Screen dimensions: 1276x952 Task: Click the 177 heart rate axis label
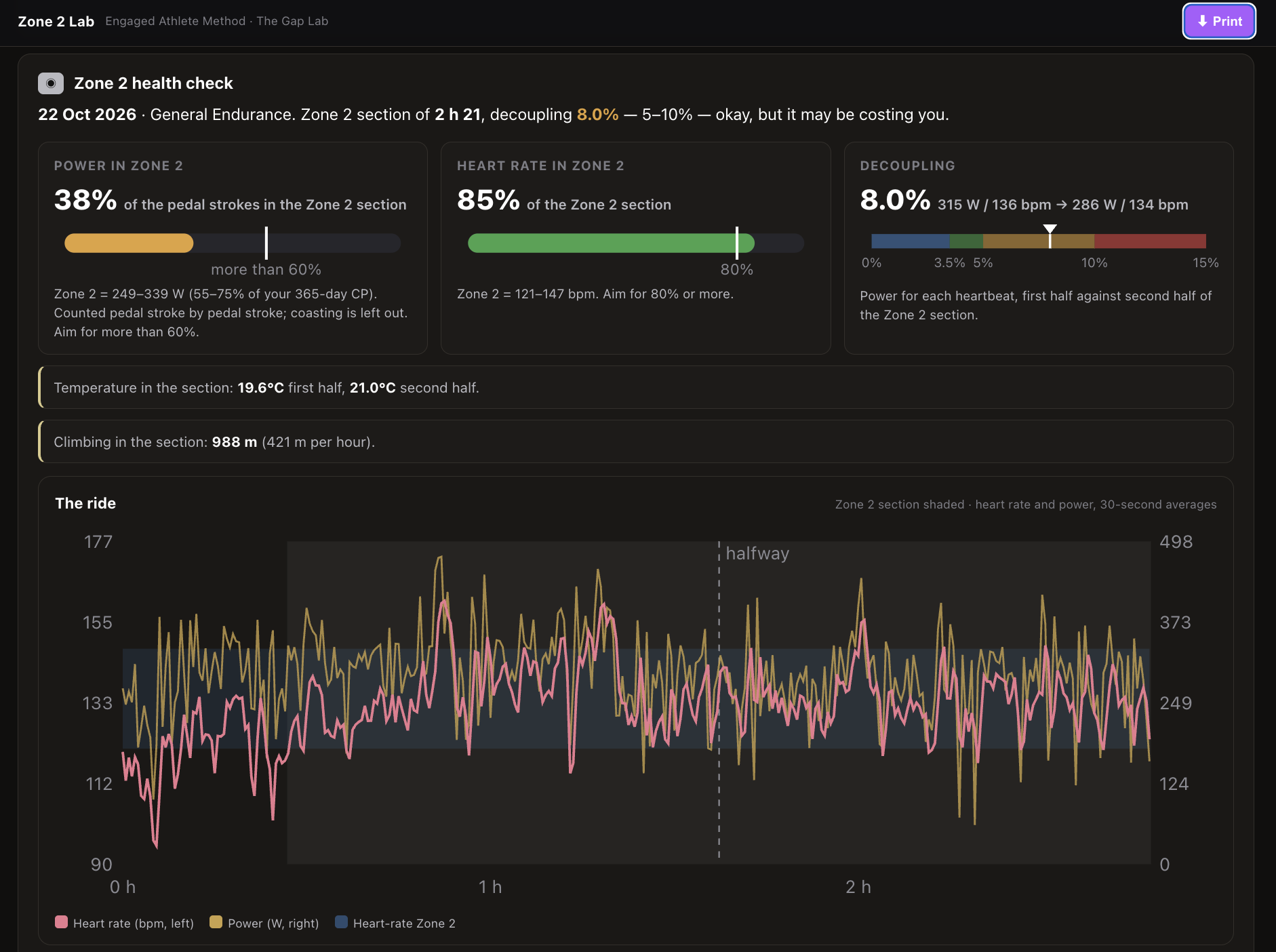[98, 542]
